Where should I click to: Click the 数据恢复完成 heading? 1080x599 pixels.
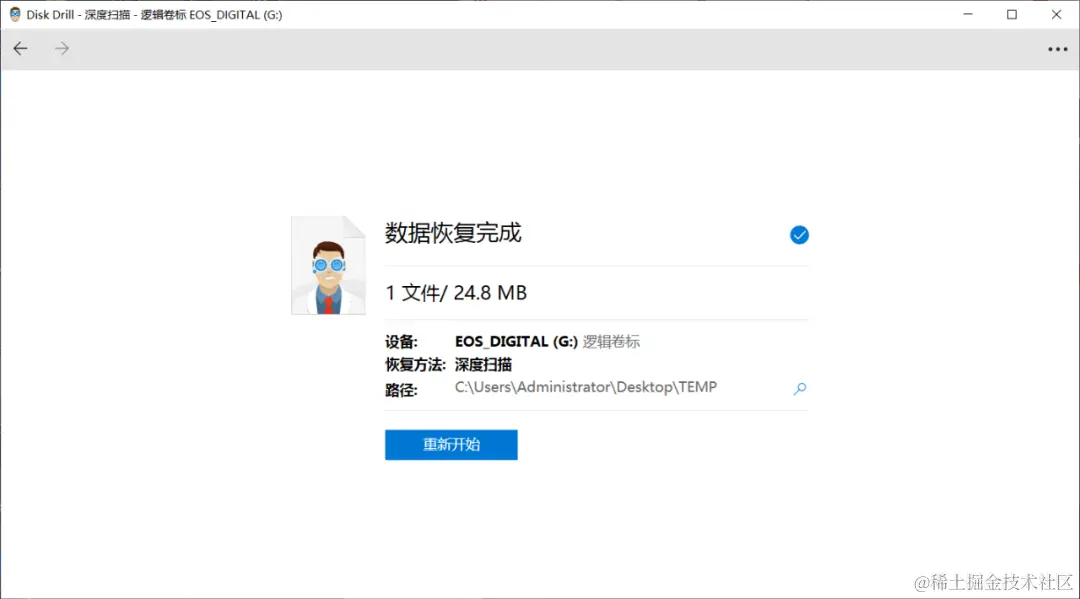(453, 233)
